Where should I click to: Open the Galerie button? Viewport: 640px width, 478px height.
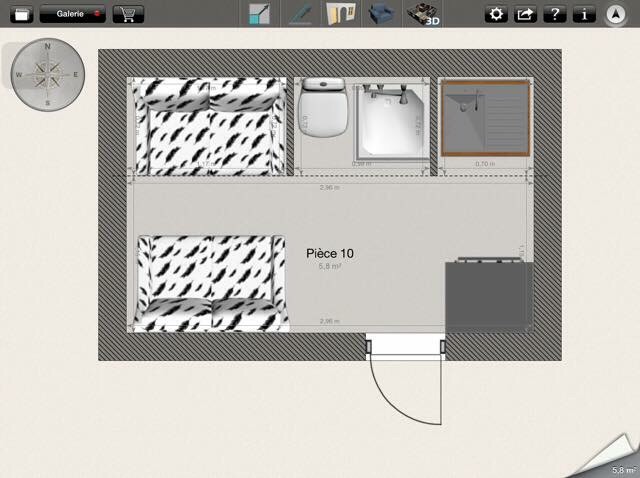73,14
